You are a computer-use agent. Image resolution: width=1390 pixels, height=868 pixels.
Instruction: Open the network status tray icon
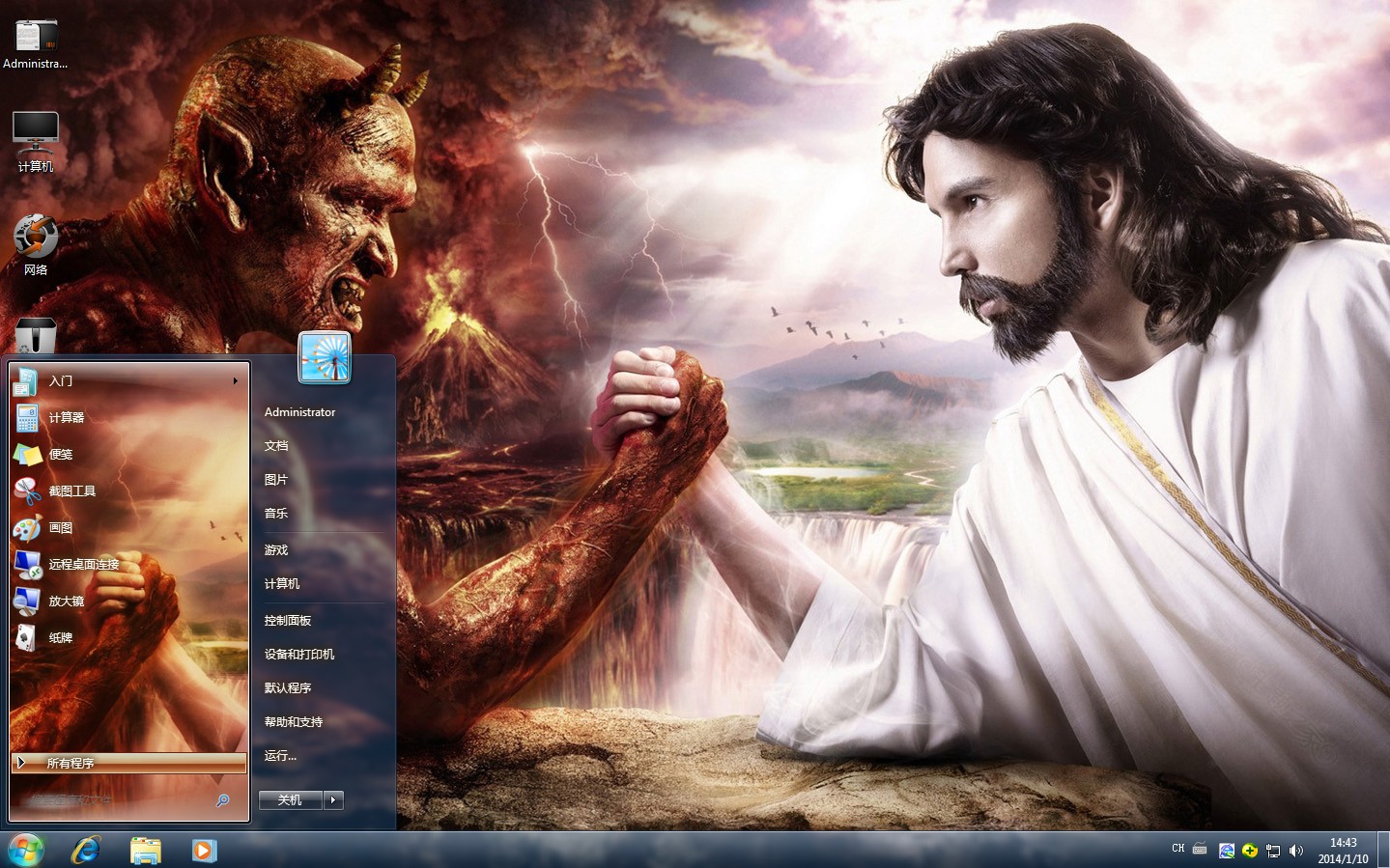[x=1273, y=851]
